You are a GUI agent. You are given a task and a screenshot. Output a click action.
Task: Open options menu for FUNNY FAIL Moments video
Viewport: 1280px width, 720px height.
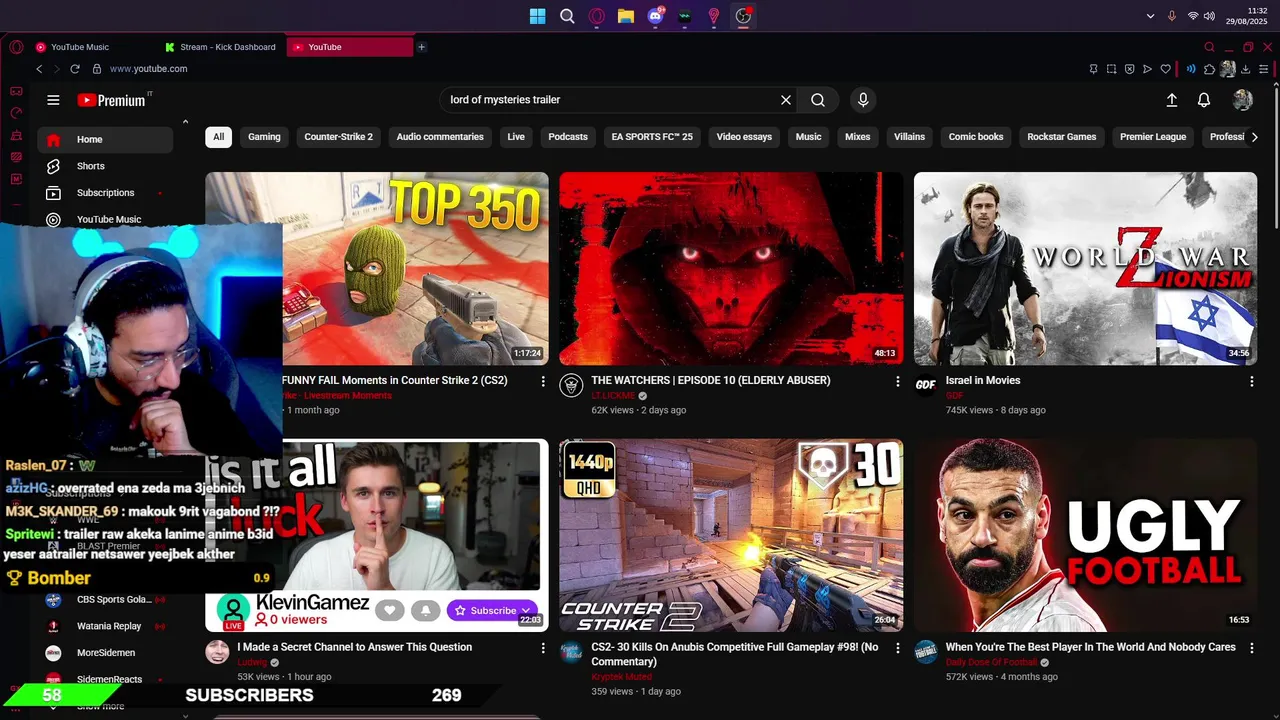[543, 381]
